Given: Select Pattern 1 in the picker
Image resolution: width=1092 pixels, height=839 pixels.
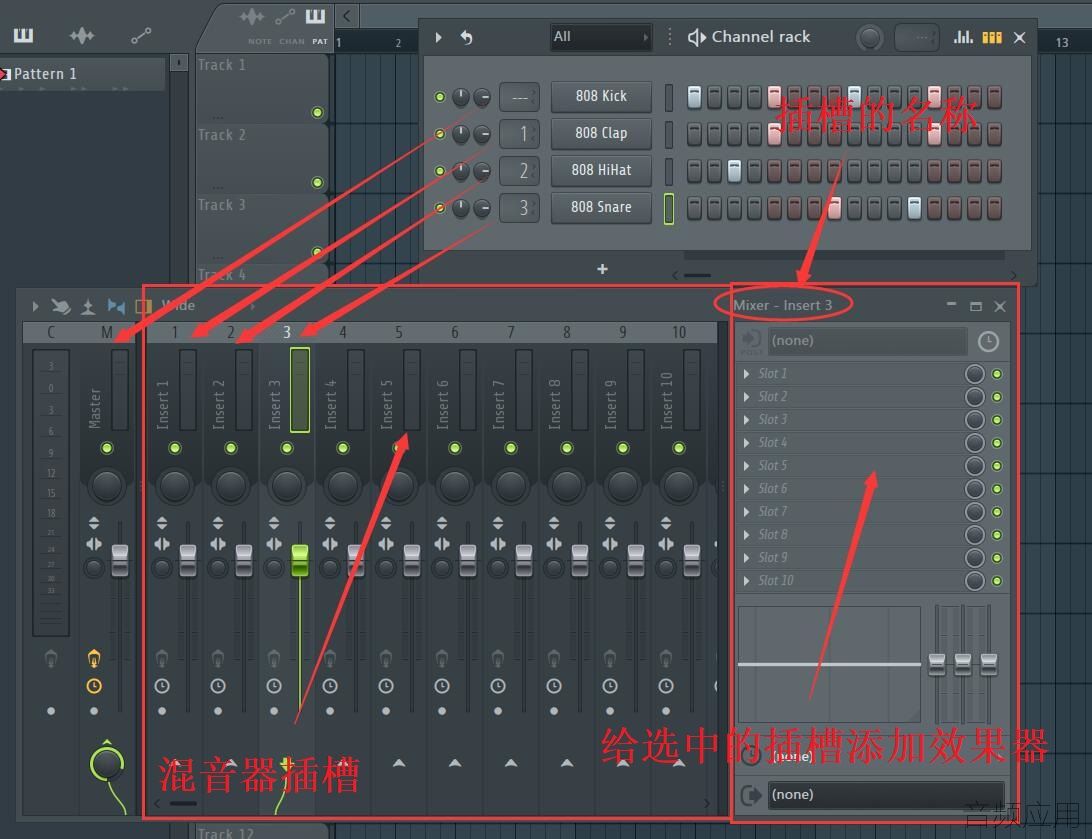Looking at the screenshot, I should (82, 74).
